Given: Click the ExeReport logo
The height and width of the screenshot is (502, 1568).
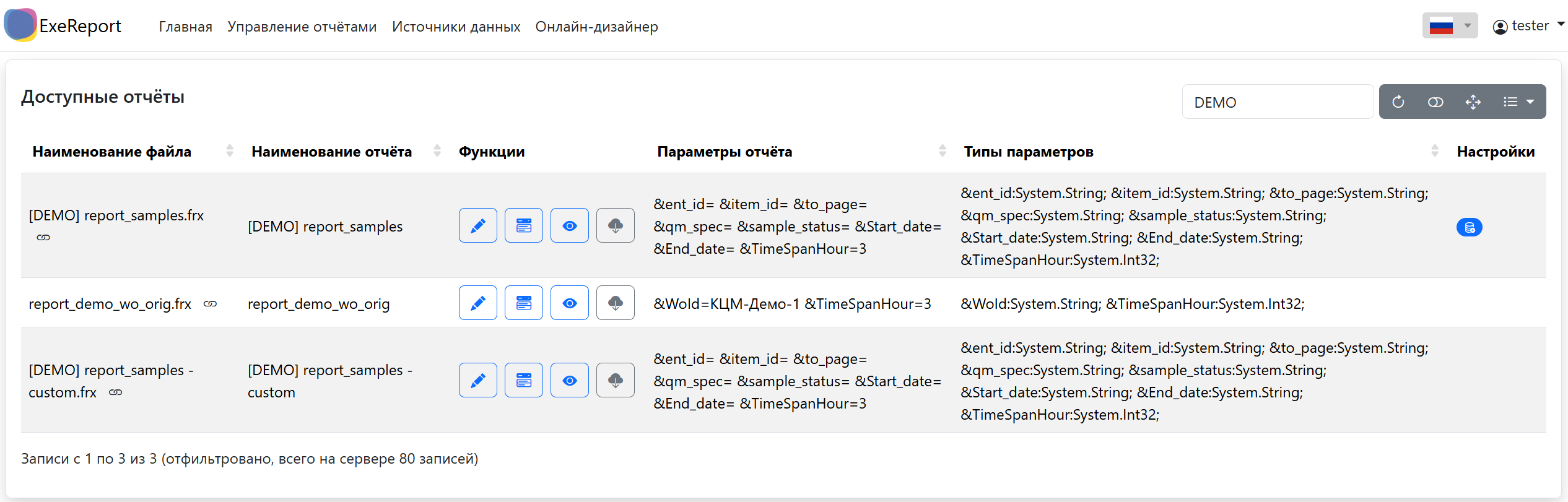Looking at the screenshot, I should [63, 26].
